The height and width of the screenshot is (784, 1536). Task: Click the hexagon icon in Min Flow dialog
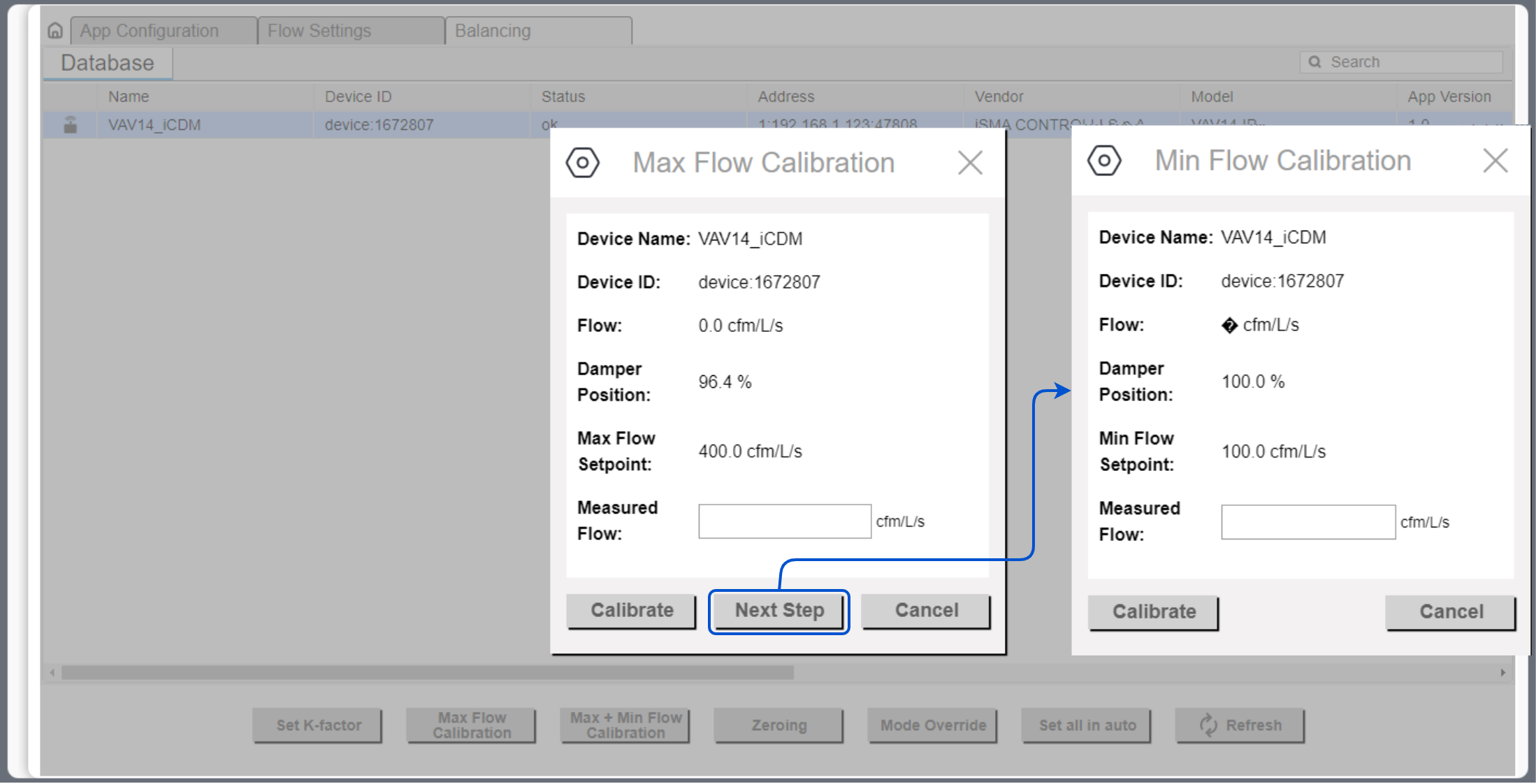click(1104, 161)
